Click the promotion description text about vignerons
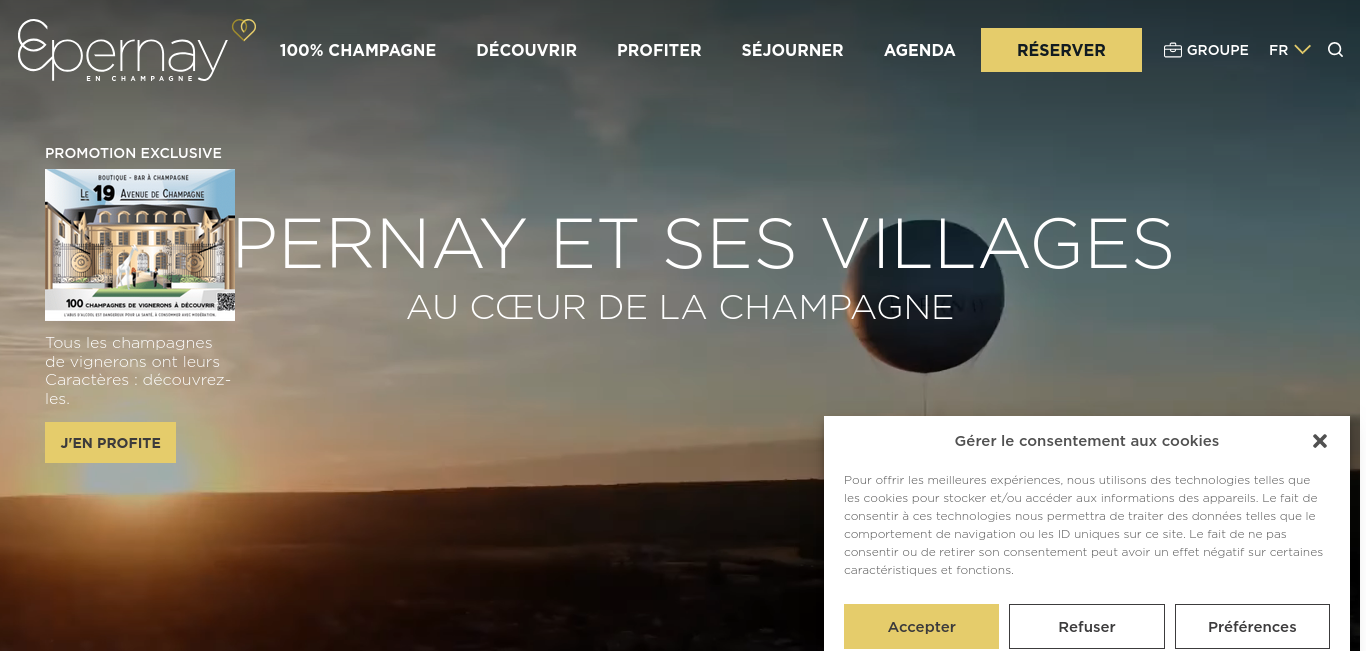This screenshot has width=1366, height=651. pos(138,371)
